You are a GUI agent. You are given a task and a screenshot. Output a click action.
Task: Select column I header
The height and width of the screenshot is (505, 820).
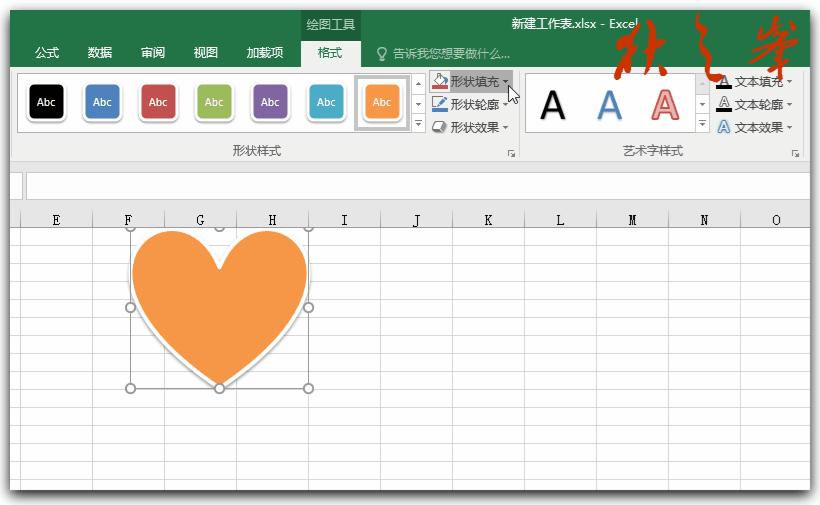pos(345,220)
